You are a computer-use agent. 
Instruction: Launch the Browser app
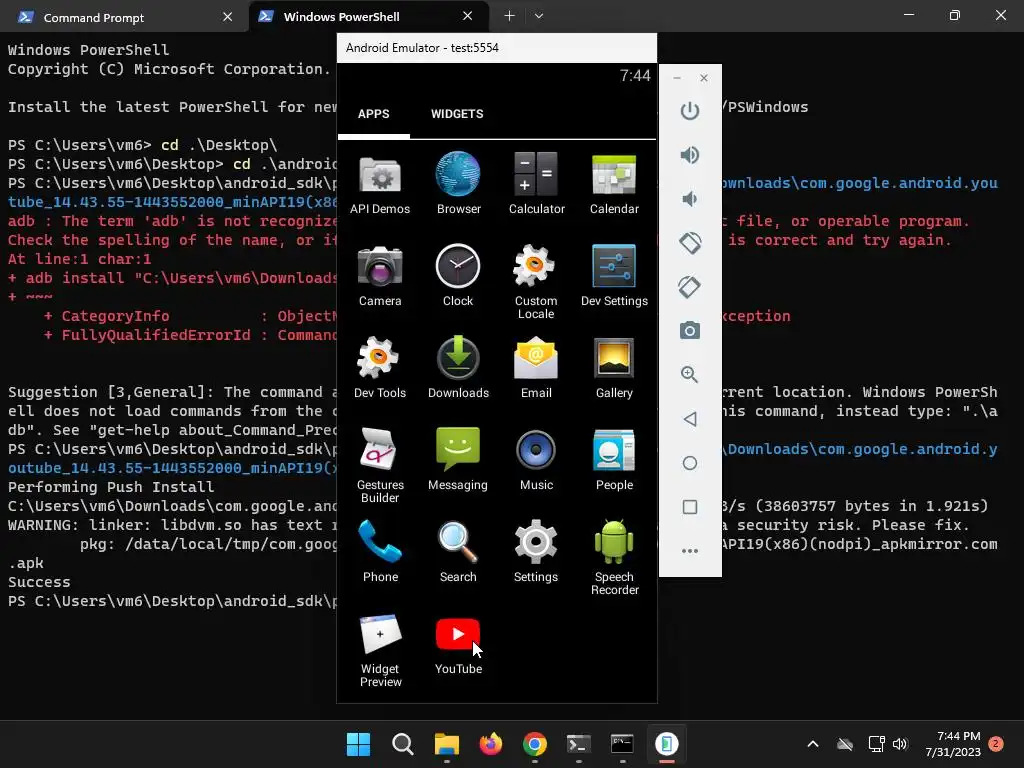[x=458, y=184]
